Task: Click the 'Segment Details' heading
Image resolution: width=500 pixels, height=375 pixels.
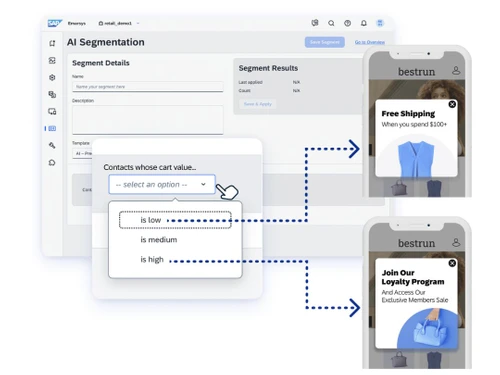Action: point(101,63)
